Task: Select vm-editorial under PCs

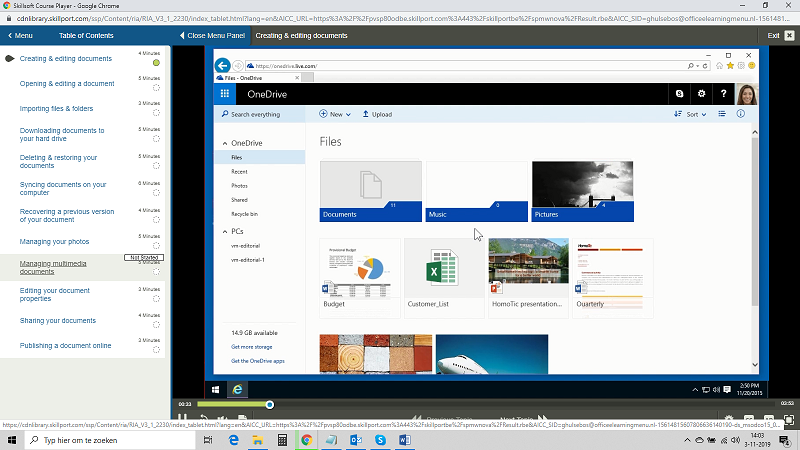Action: coord(245,246)
